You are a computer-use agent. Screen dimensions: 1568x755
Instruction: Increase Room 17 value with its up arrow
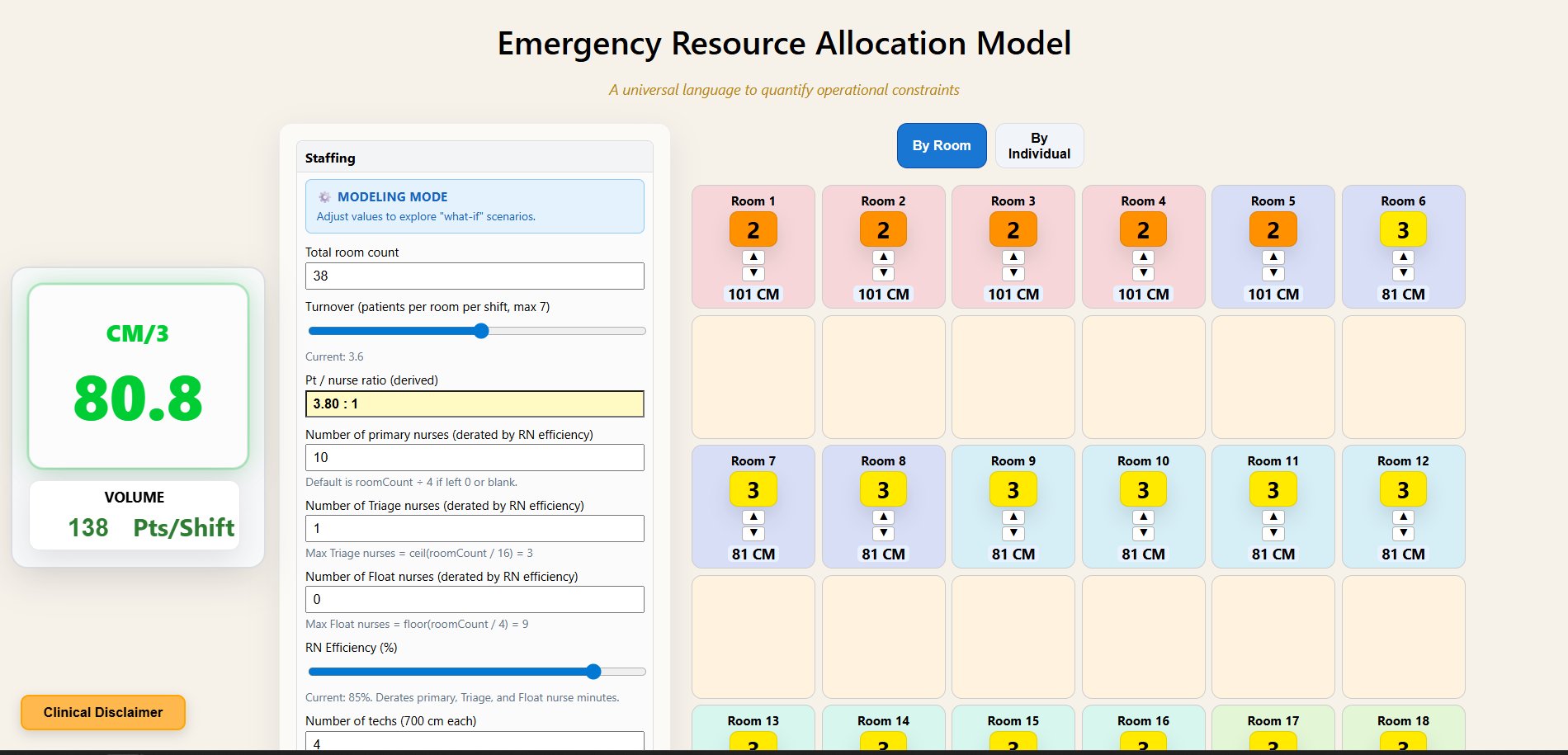coord(1273,753)
